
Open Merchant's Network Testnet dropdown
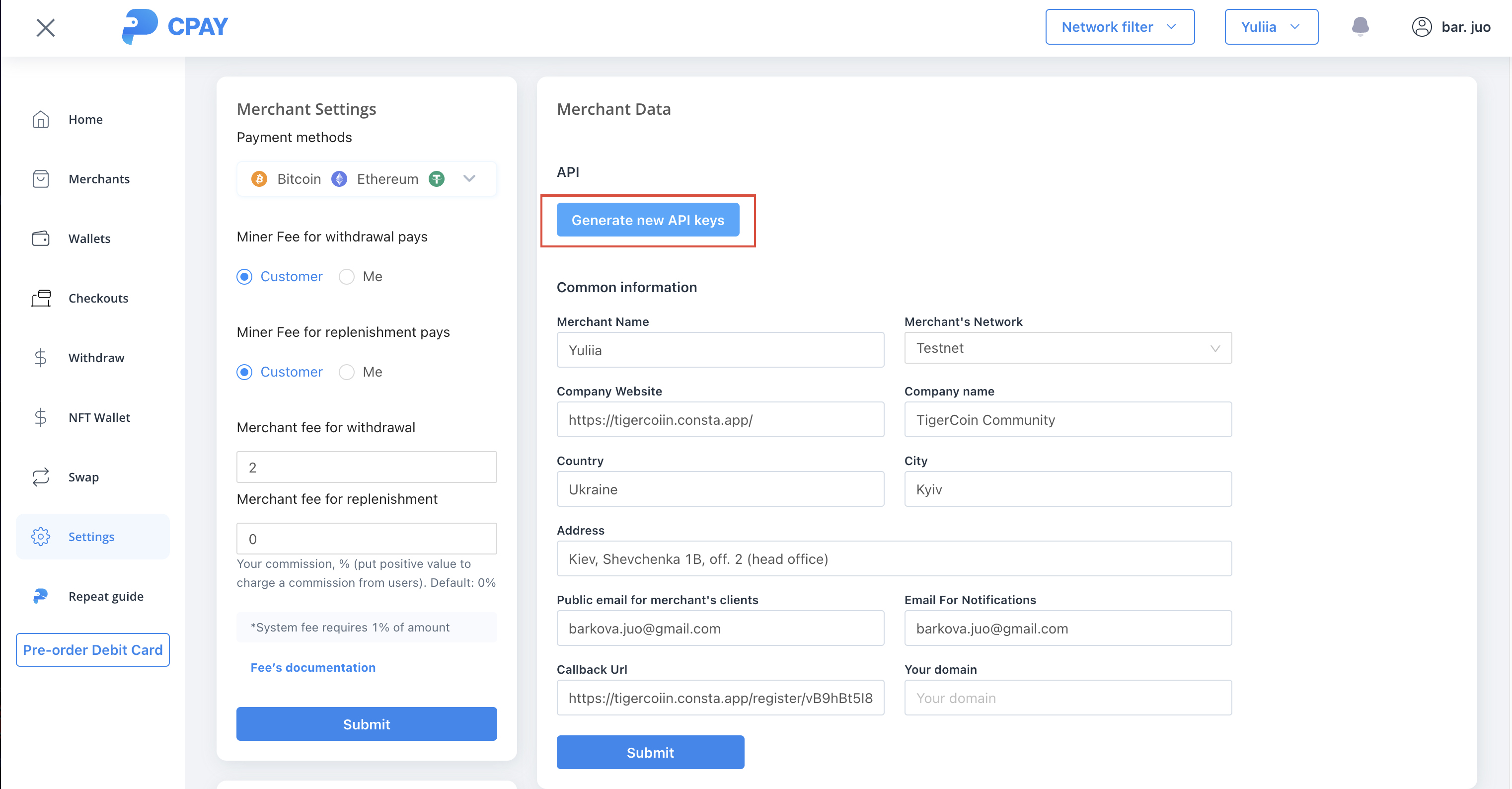pyautogui.click(x=1067, y=348)
